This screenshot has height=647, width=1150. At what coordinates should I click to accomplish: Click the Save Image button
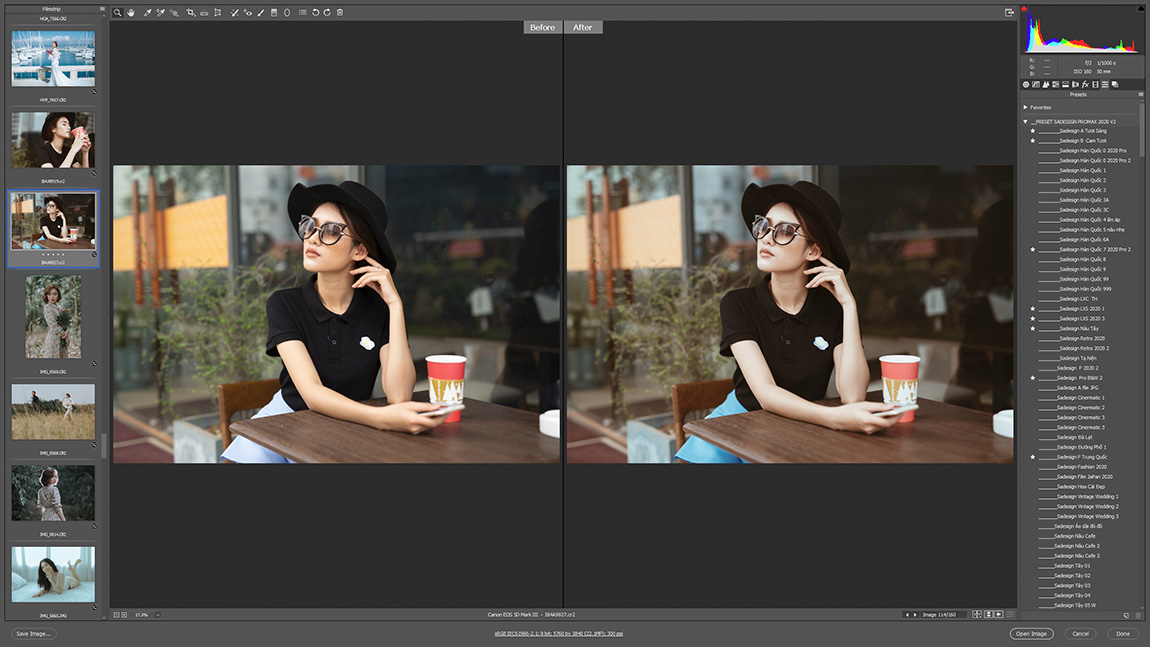point(34,634)
